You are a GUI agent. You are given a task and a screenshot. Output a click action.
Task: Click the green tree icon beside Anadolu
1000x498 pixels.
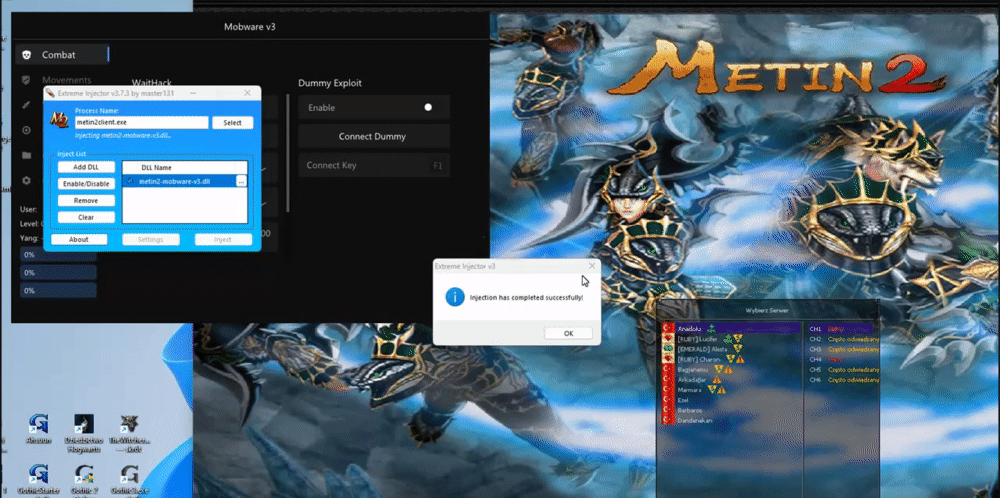pos(712,328)
